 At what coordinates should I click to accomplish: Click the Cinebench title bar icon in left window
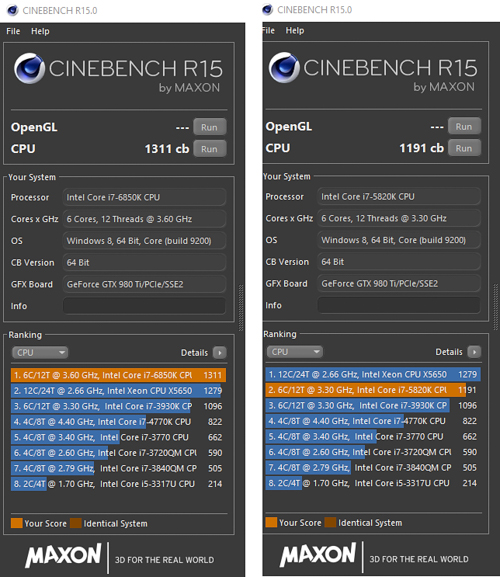pyautogui.click(x=13, y=10)
